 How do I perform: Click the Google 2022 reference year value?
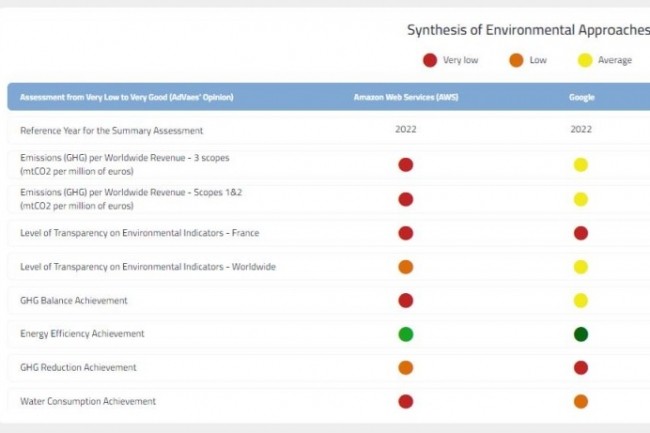pyautogui.click(x=581, y=129)
